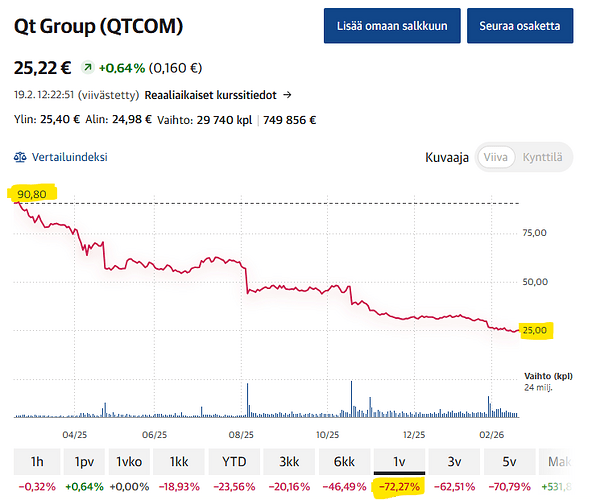Select the 3kk time range tab

click(x=289, y=462)
